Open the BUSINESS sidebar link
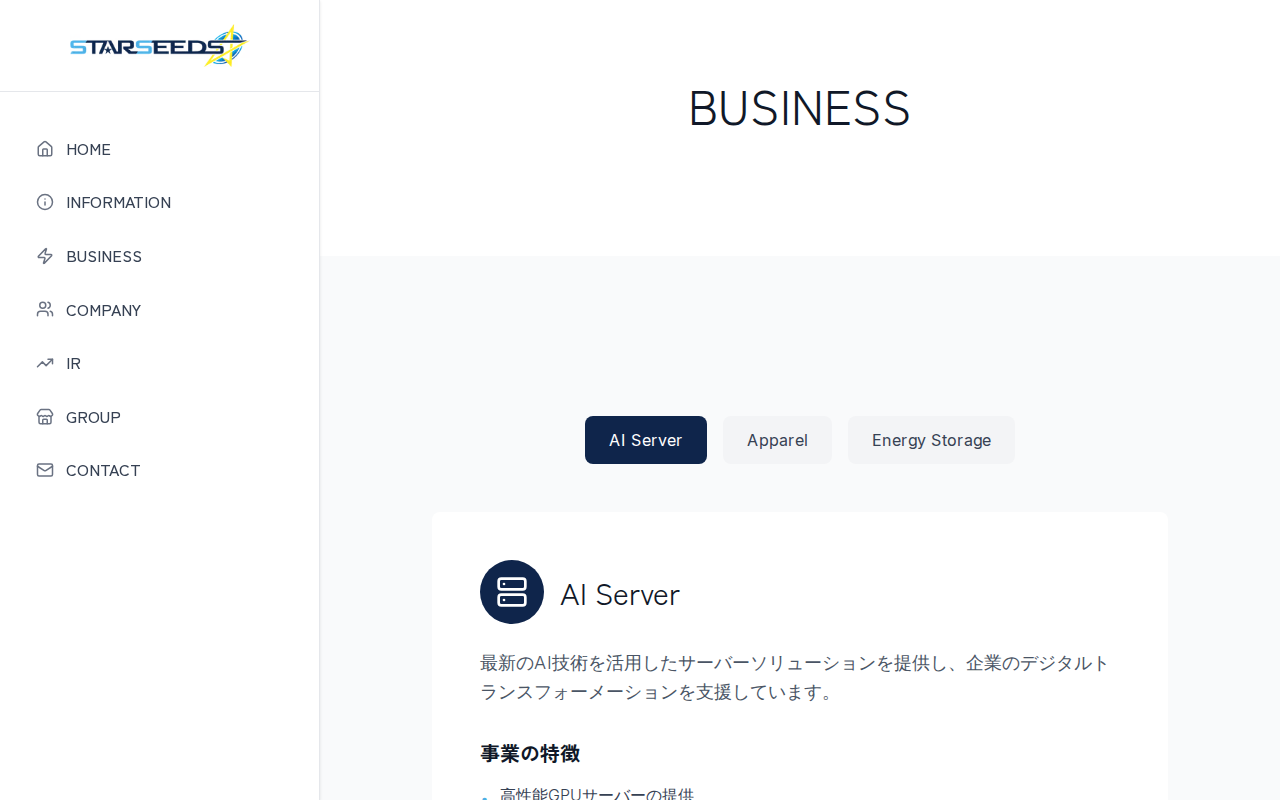1280x800 pixels. [104, 256]
